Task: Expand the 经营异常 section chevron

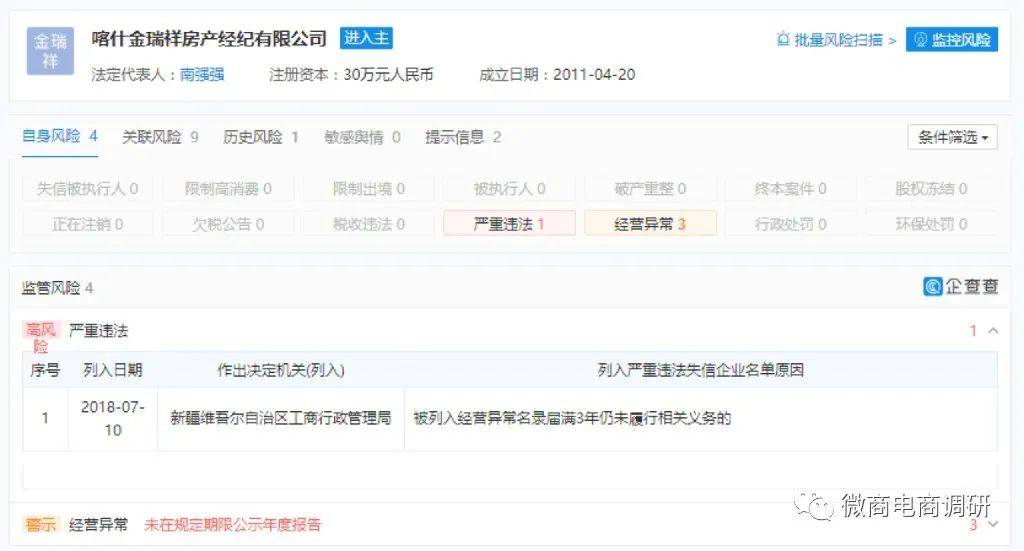Action: click(992, 524)
